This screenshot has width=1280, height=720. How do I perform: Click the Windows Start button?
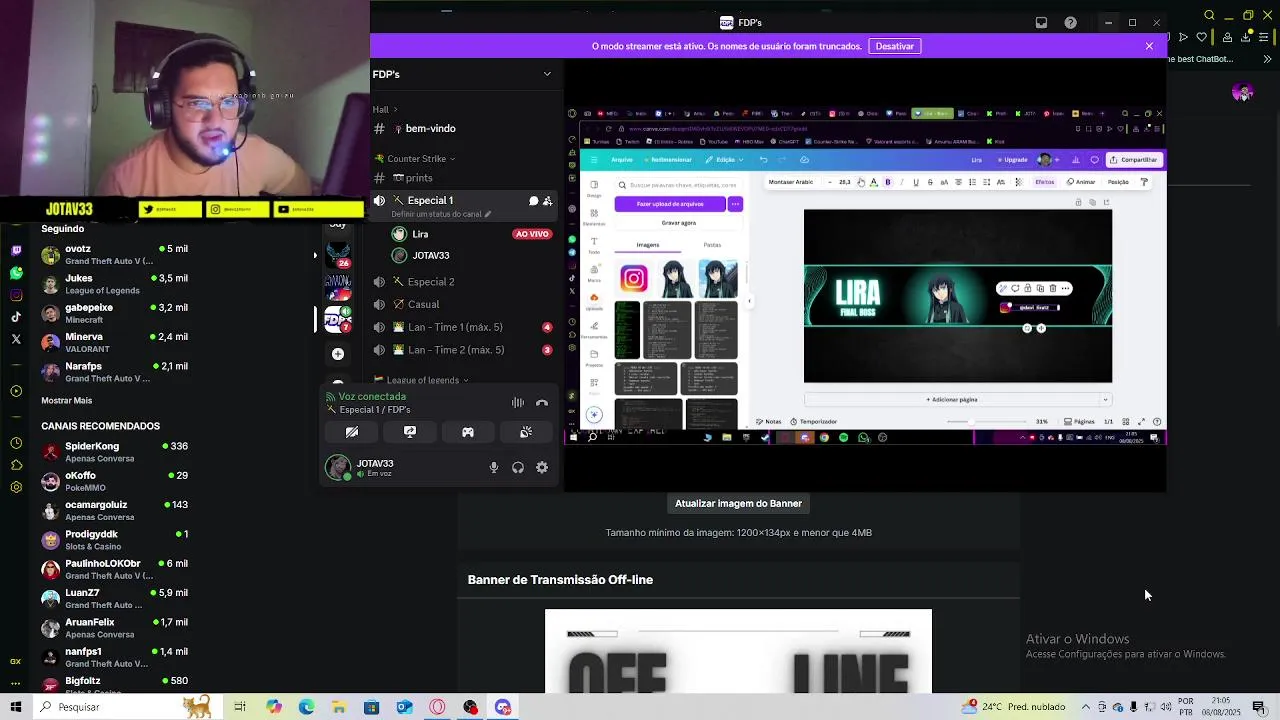(16, 707)
